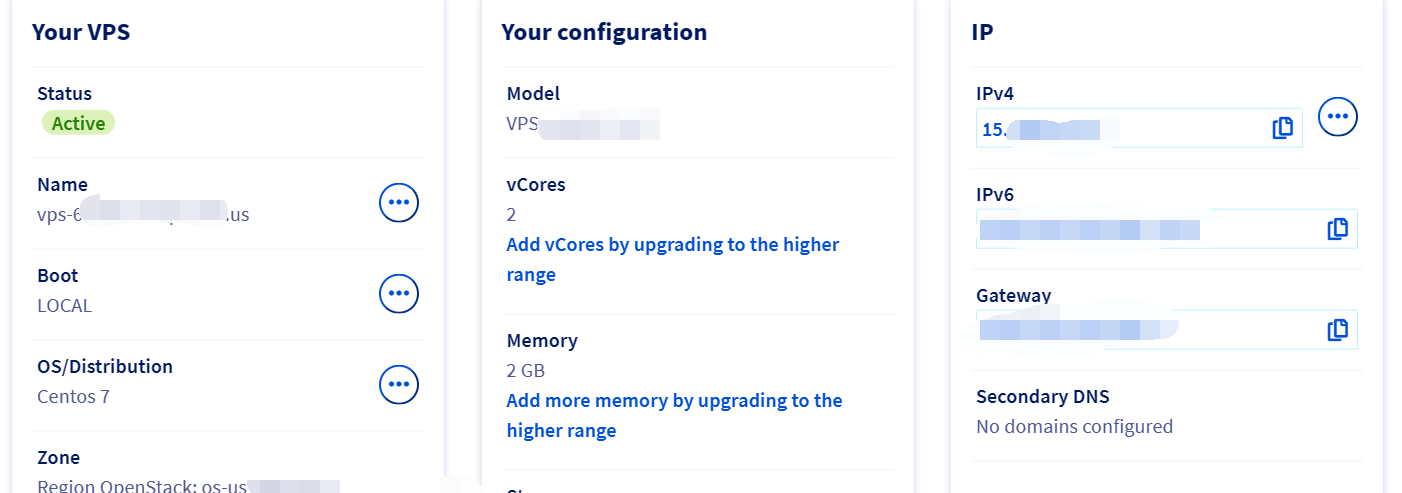Image resolution: width=1402 pixels, height=493 pixels.
Task: Click the LOCAL boot value
Action: (x=65, y=306)
